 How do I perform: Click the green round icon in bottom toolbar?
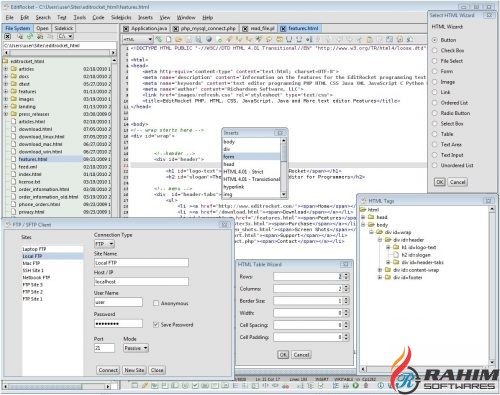point(356,386)
